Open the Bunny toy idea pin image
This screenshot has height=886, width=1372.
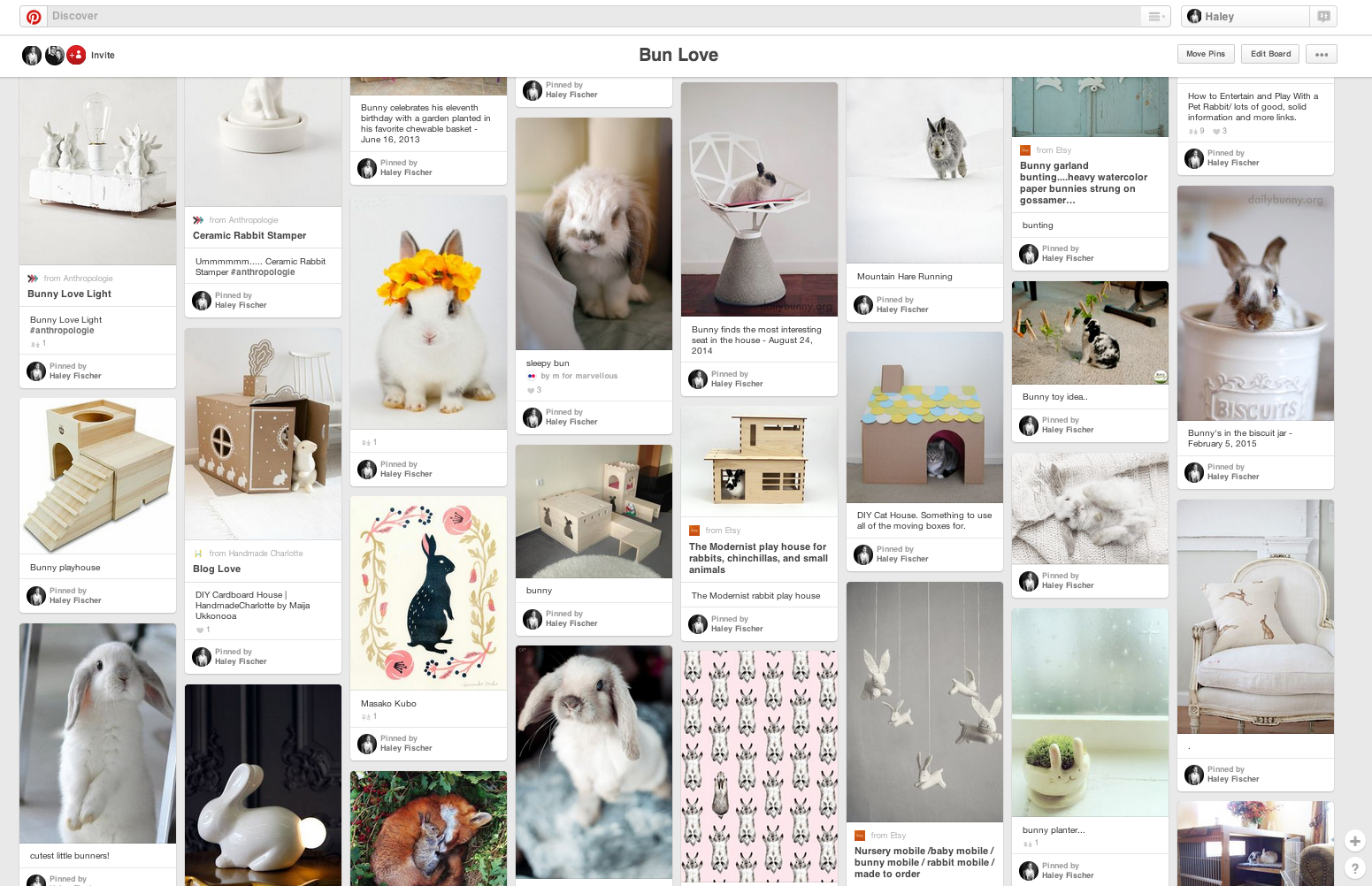1090,332
